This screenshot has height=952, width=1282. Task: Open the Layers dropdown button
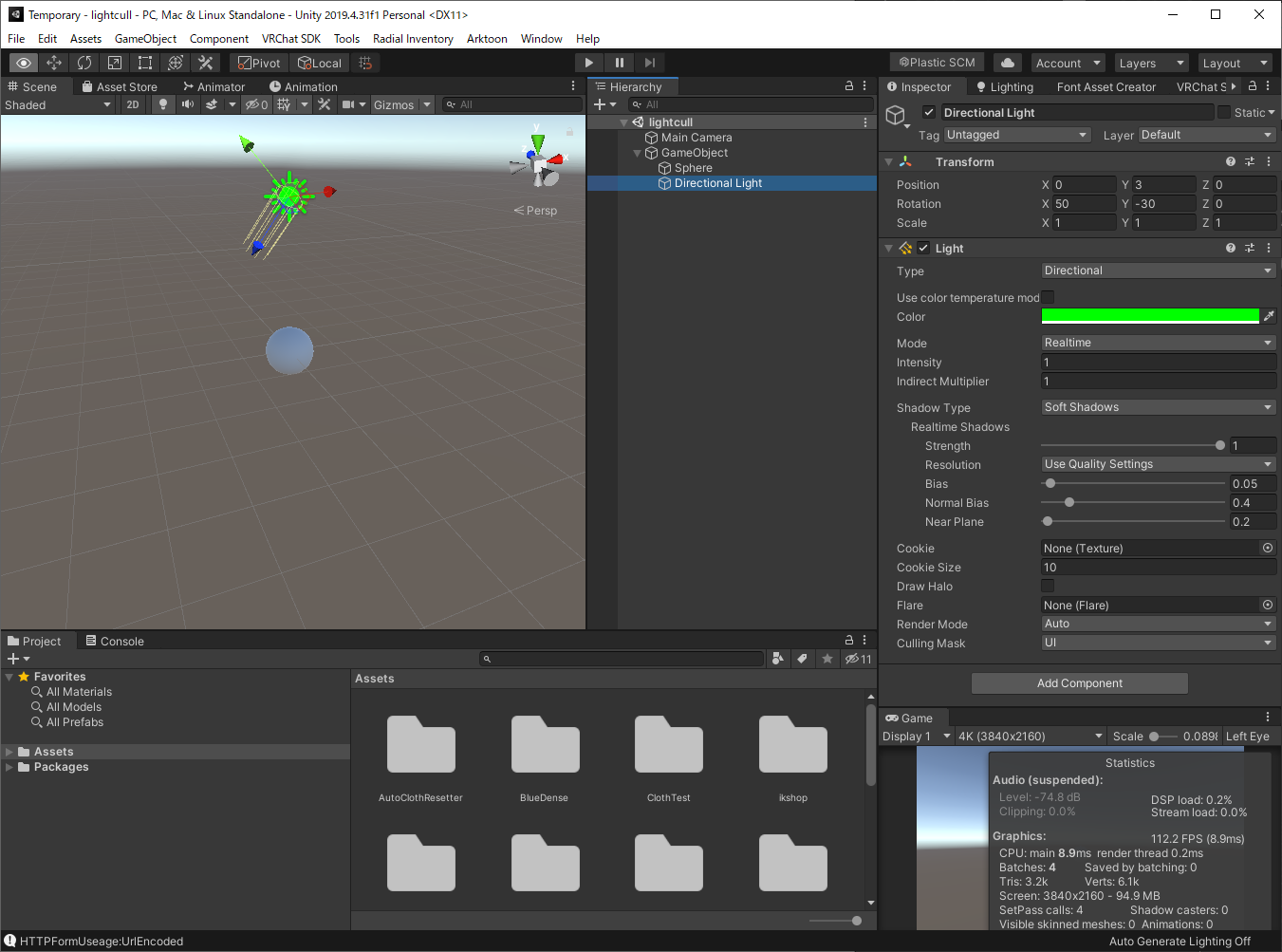(1151, 63)
